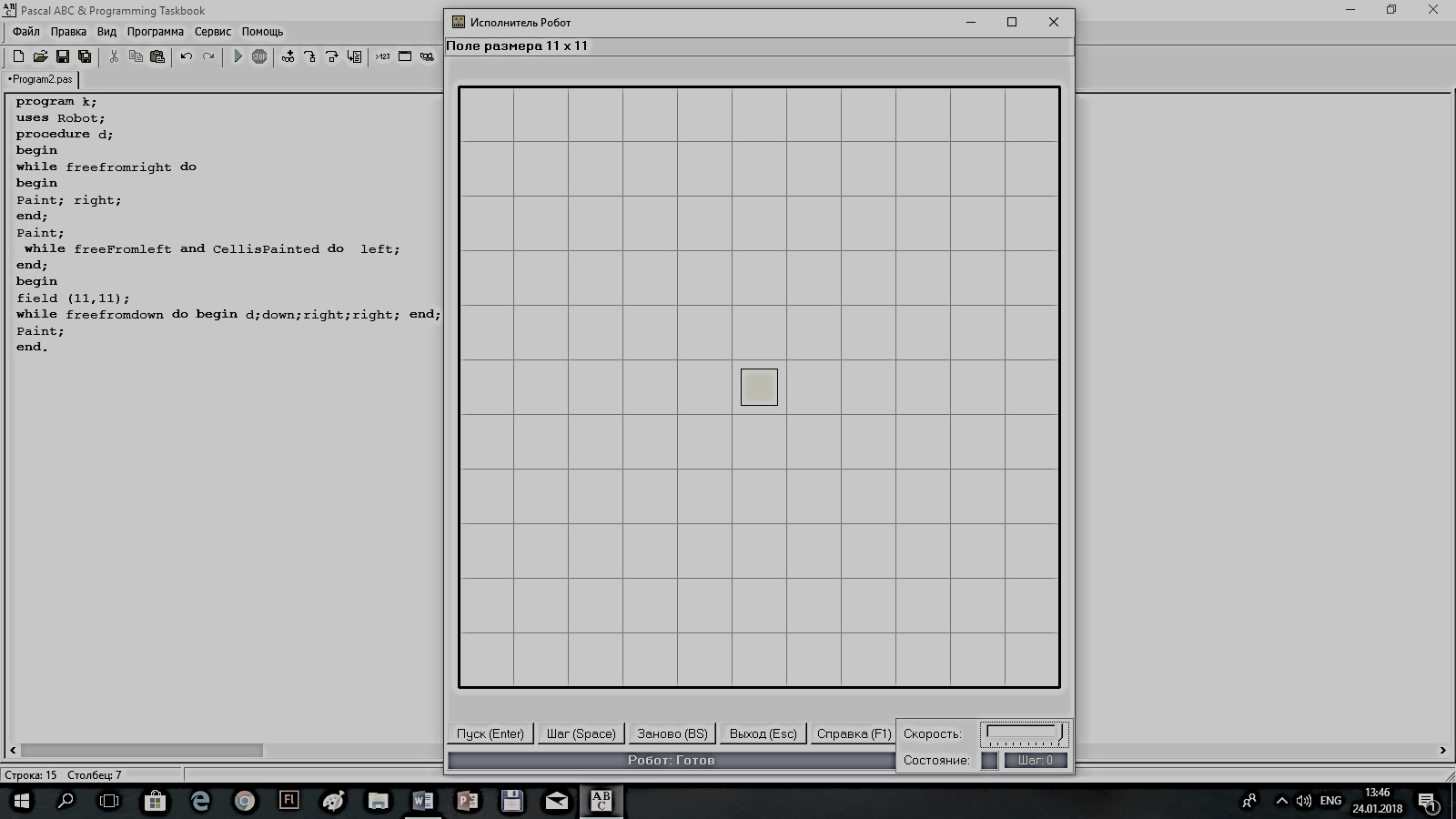Click 'Робот: Готов' status bar

tap(672, 761)
